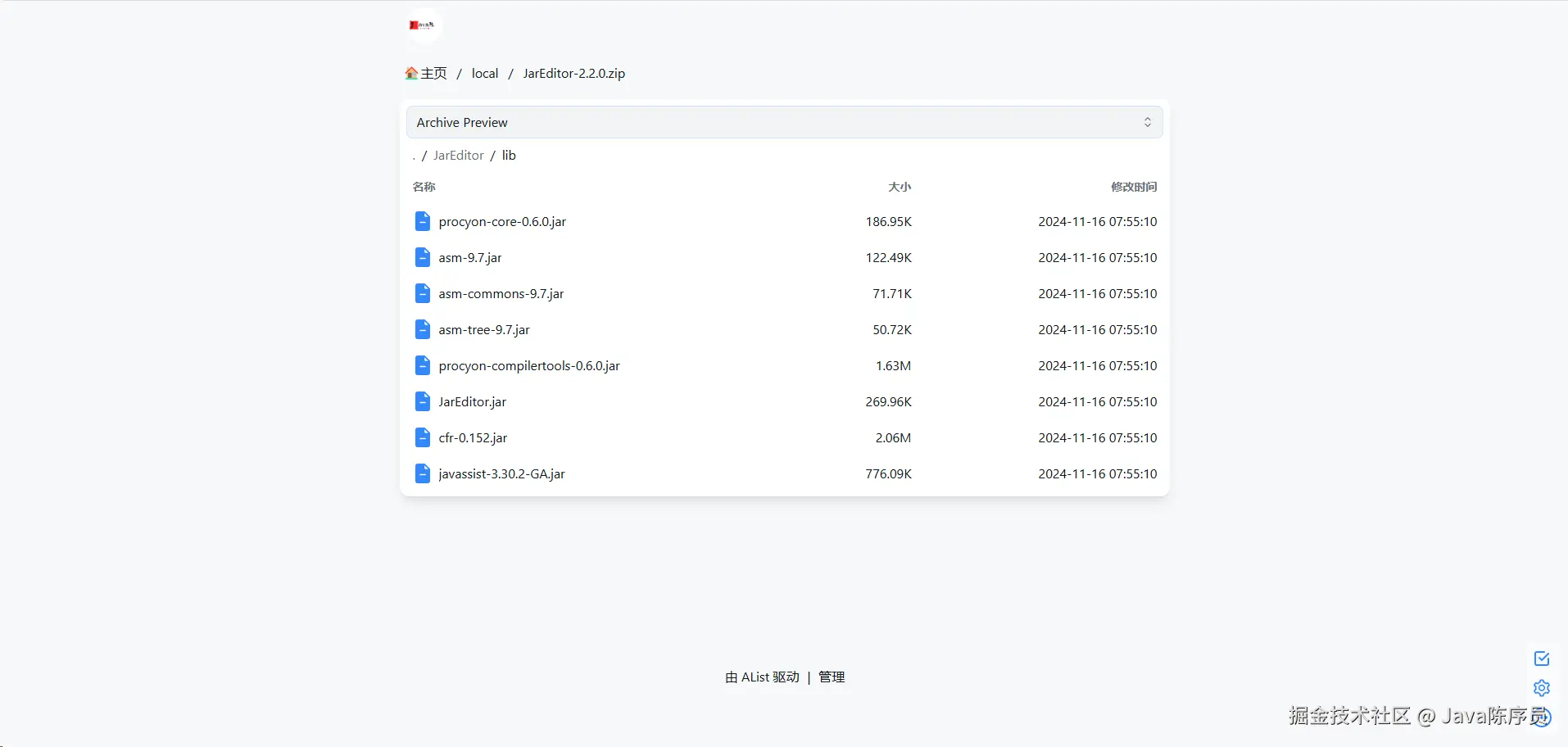Screen dimensions: 1568x747
Task: Navigate to JarEditor folder in archive path
Action: tap(459, 155)
